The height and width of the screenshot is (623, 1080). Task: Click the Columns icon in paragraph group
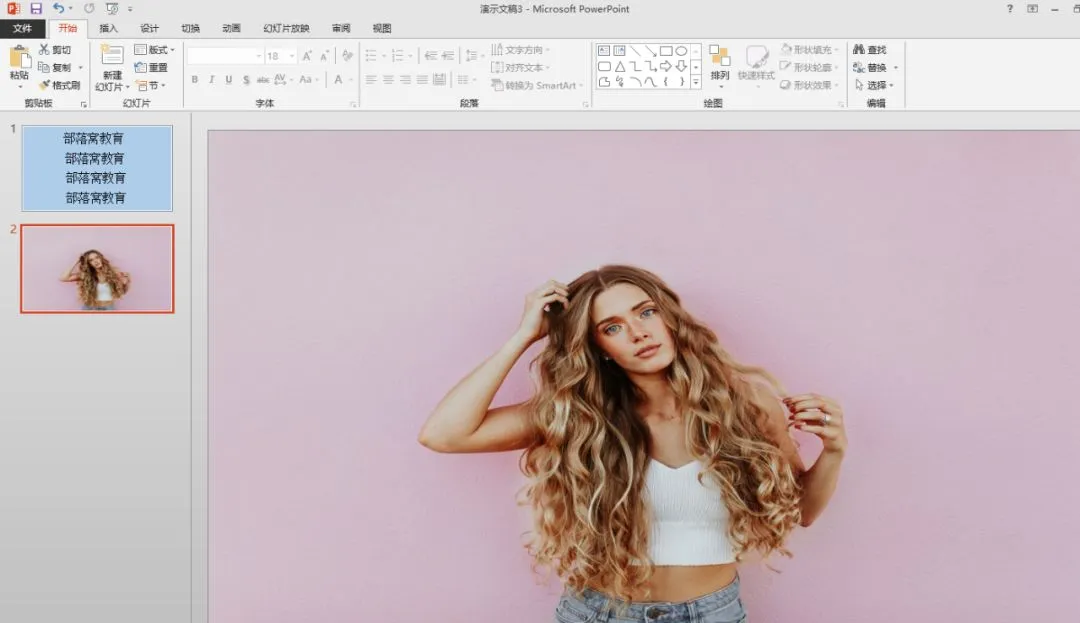pyautogui.click(x=464, y=80)
